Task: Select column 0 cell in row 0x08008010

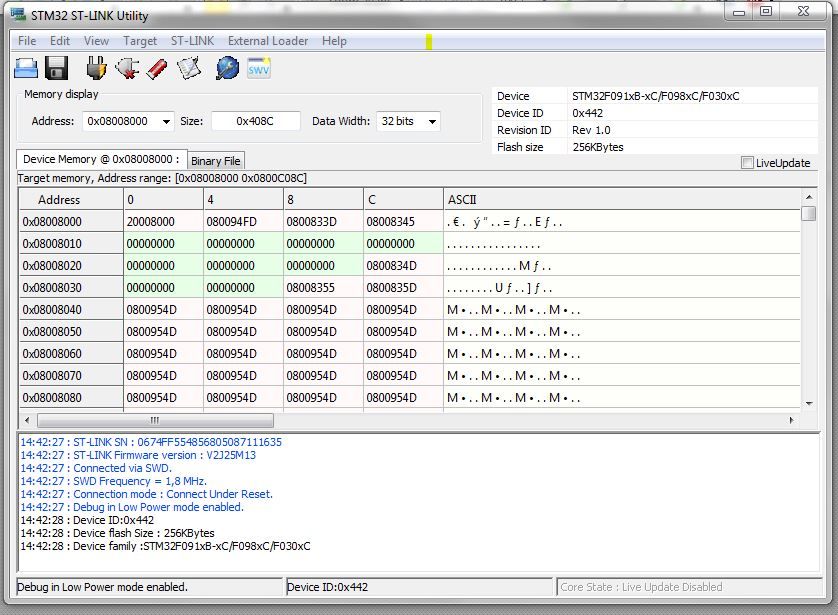Action: click(x=164, y=243)
